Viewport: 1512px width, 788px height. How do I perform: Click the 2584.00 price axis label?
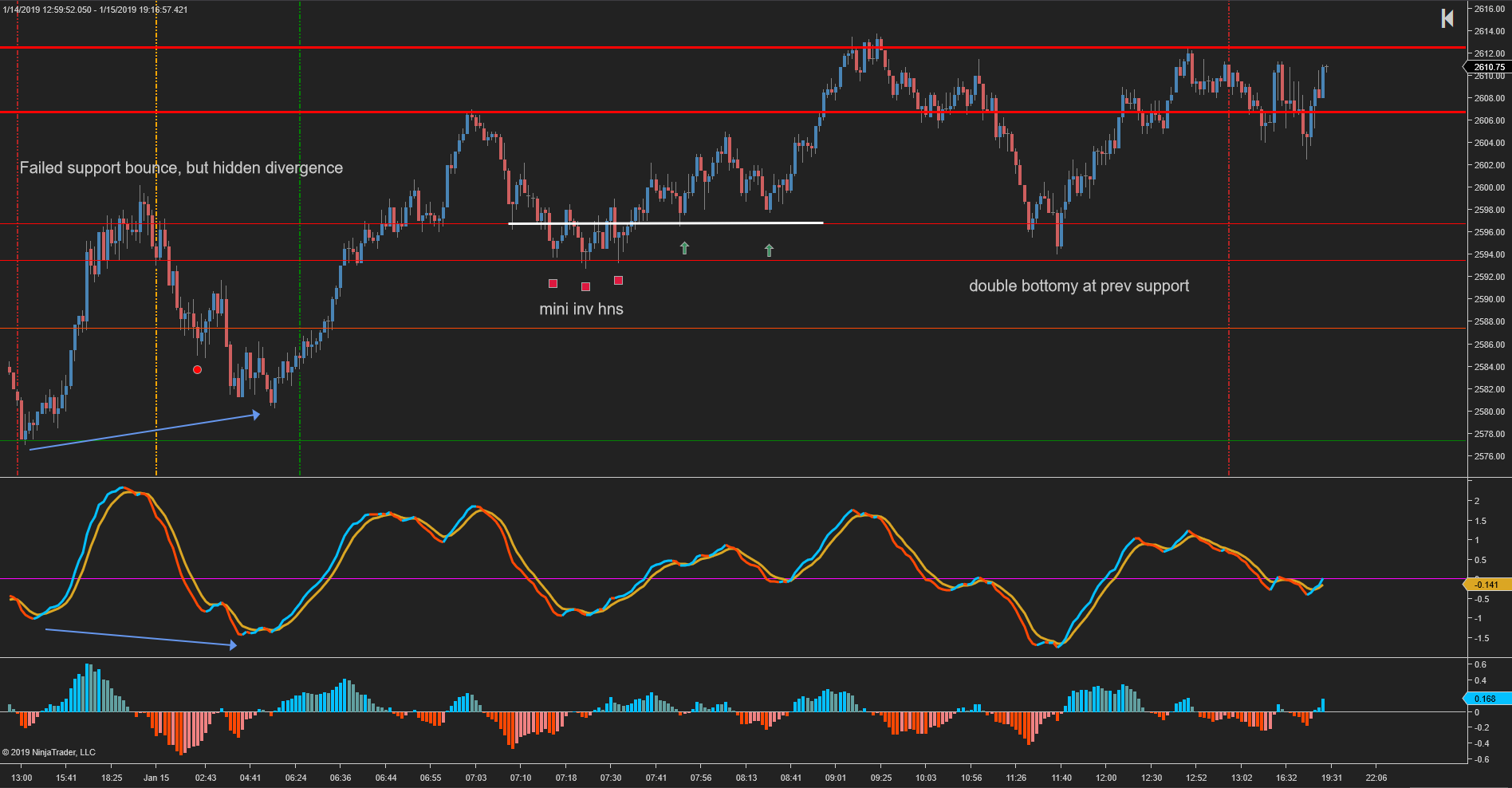1490,367
